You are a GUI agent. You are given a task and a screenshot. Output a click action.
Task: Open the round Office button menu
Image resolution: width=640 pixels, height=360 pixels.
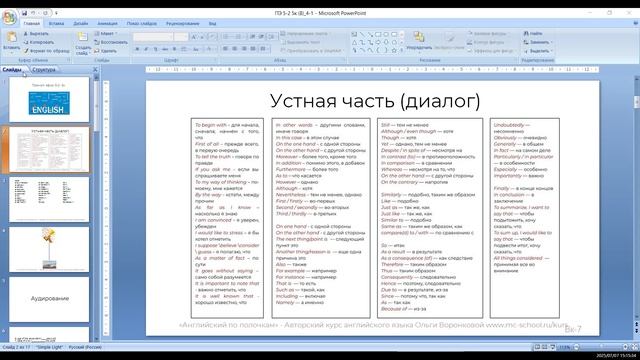click(9, 18)
